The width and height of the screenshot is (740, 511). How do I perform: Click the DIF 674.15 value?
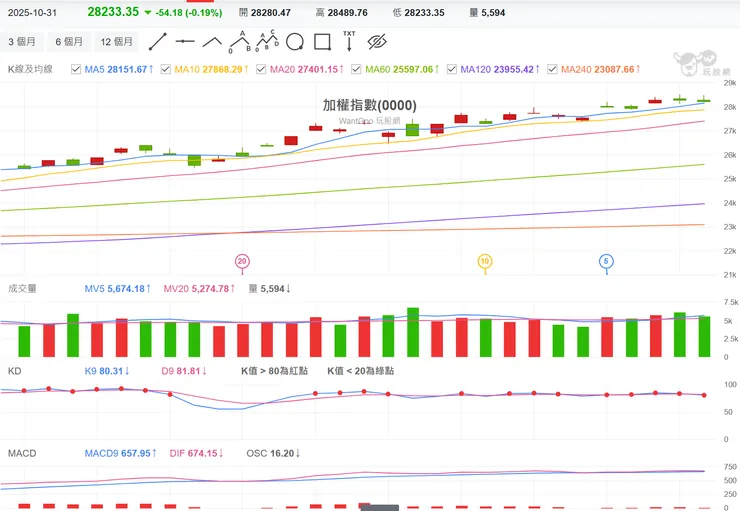196,453
